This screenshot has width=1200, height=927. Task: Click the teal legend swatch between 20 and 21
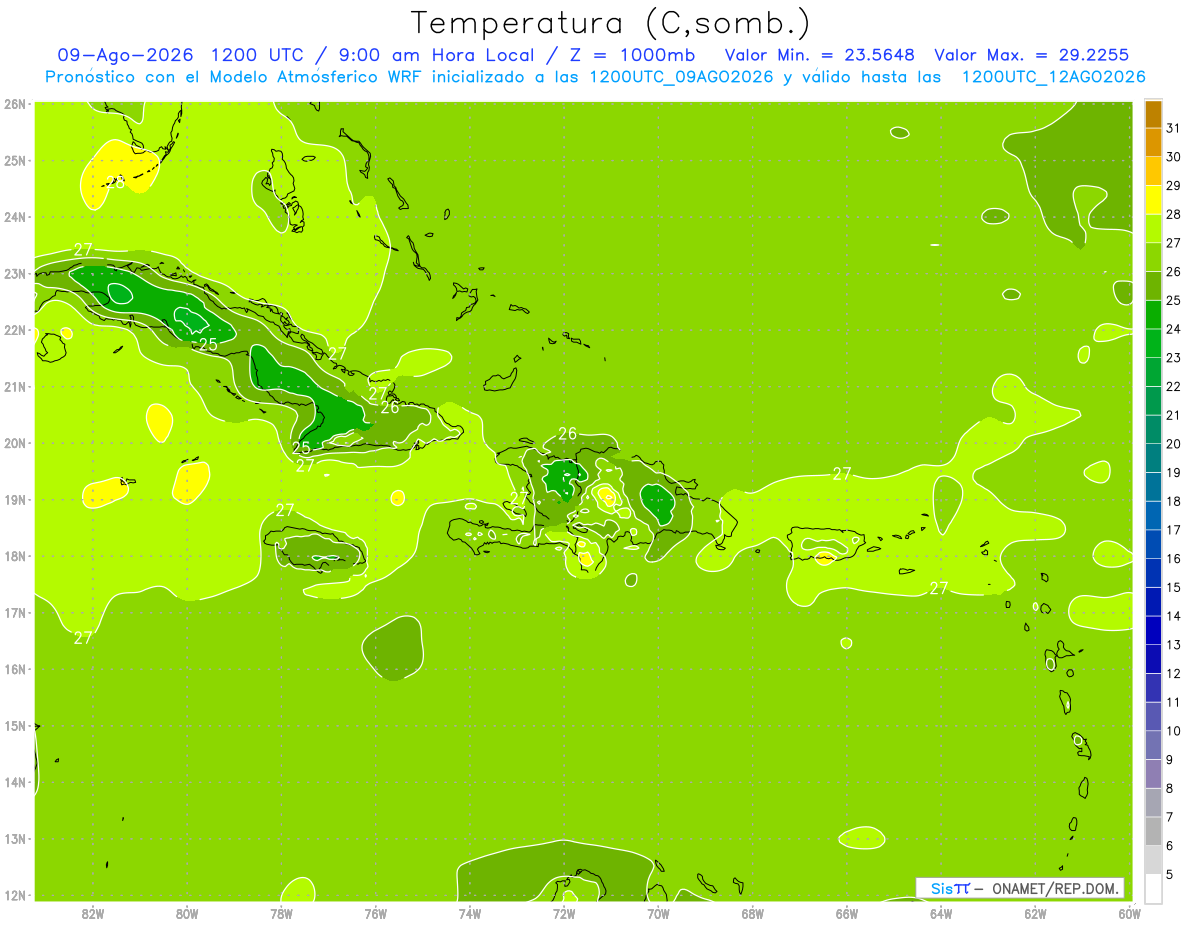(1153, 430)
